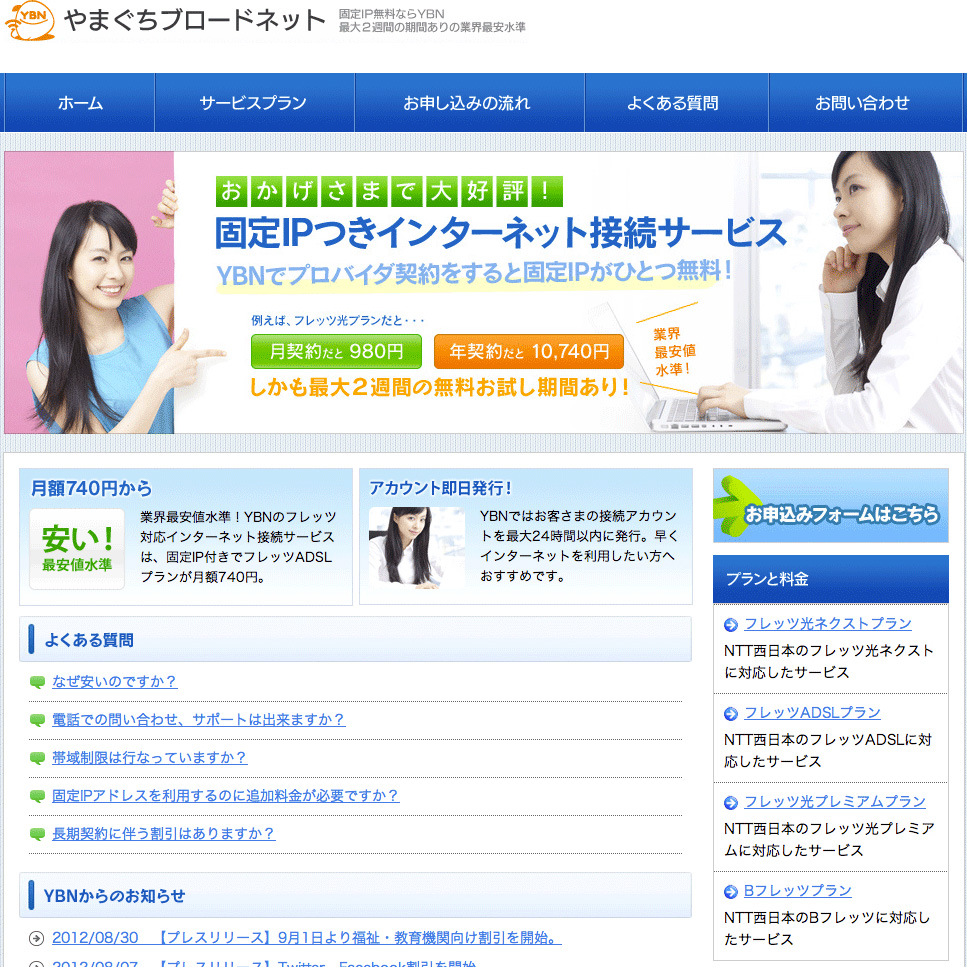Image resolution: width=967 pixels, height=967 pixels.
Task: Click the やまぐちブロードネット site title
Action: point(195,20)
